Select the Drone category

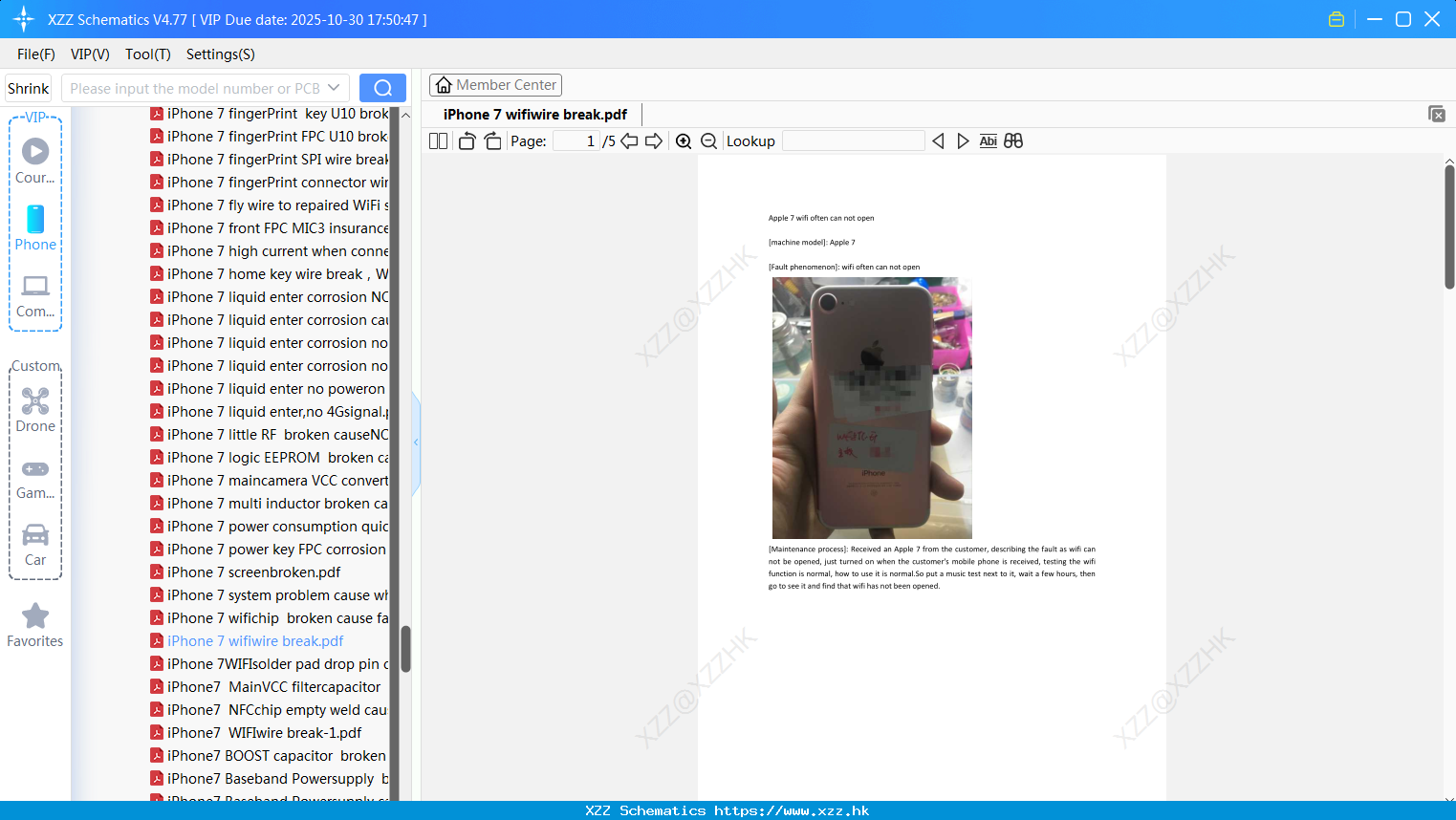(35, 410)
